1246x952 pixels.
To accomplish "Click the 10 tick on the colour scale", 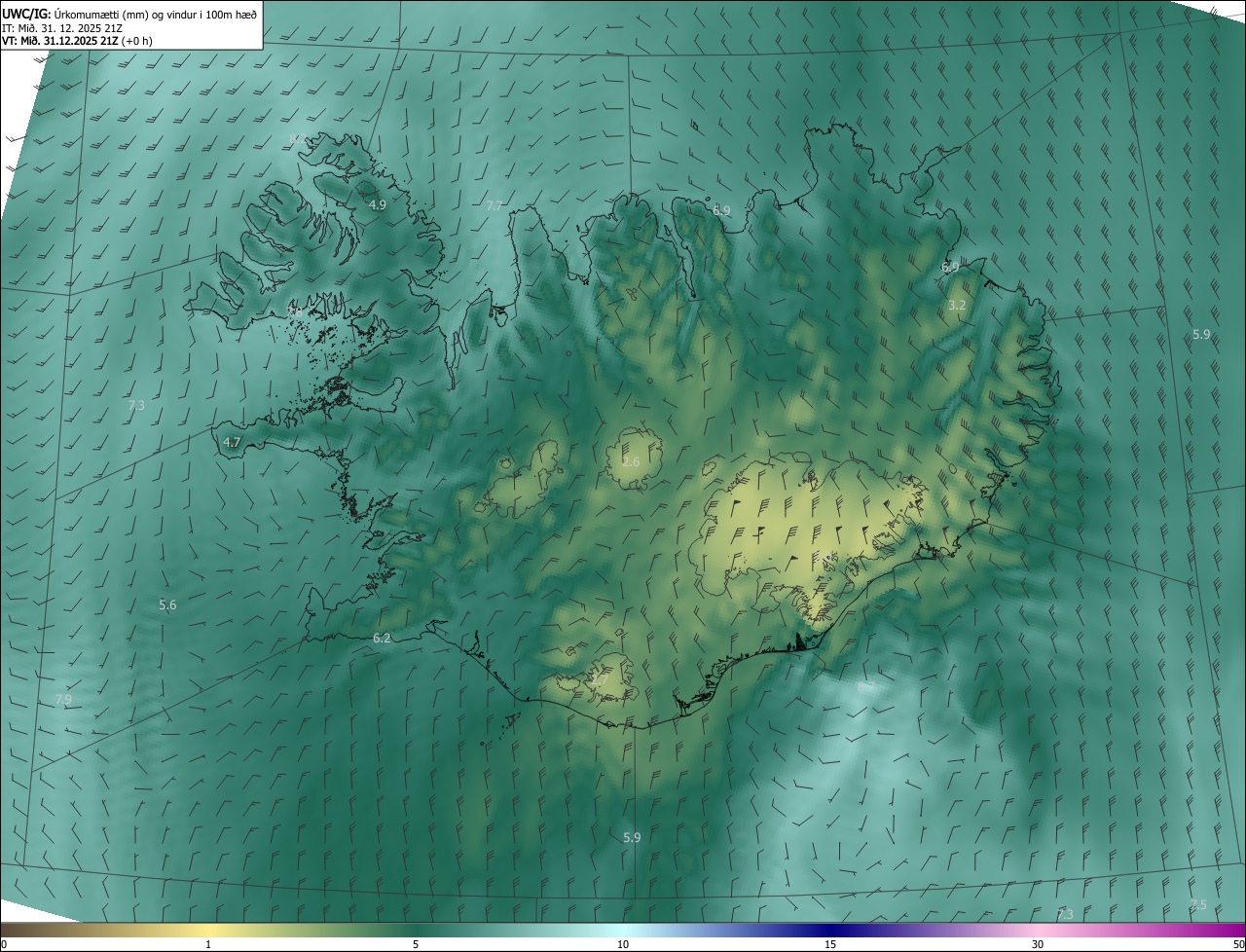I will coord(623,944).
